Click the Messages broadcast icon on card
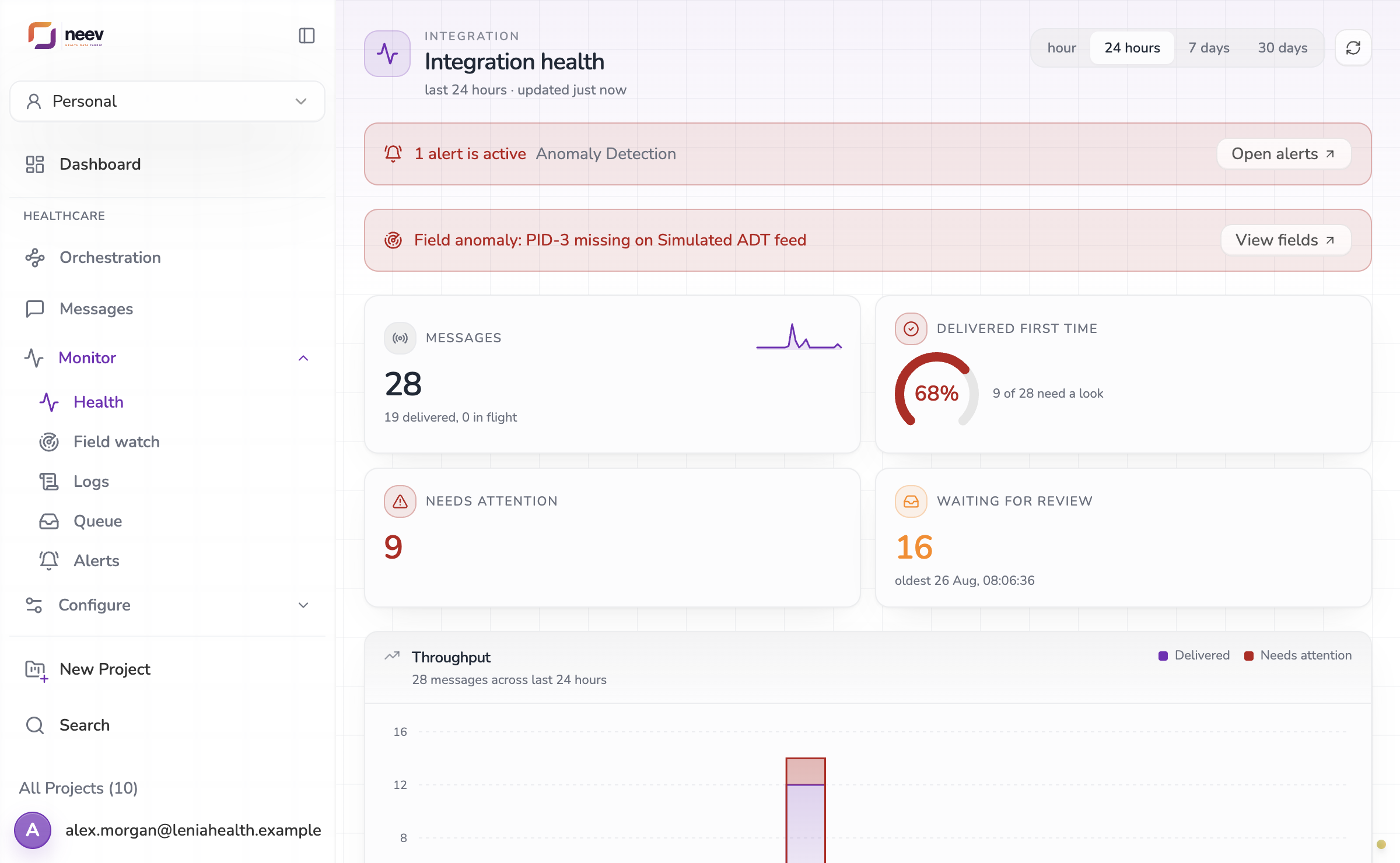This screenshot has height=863, width=1400. 400,338
